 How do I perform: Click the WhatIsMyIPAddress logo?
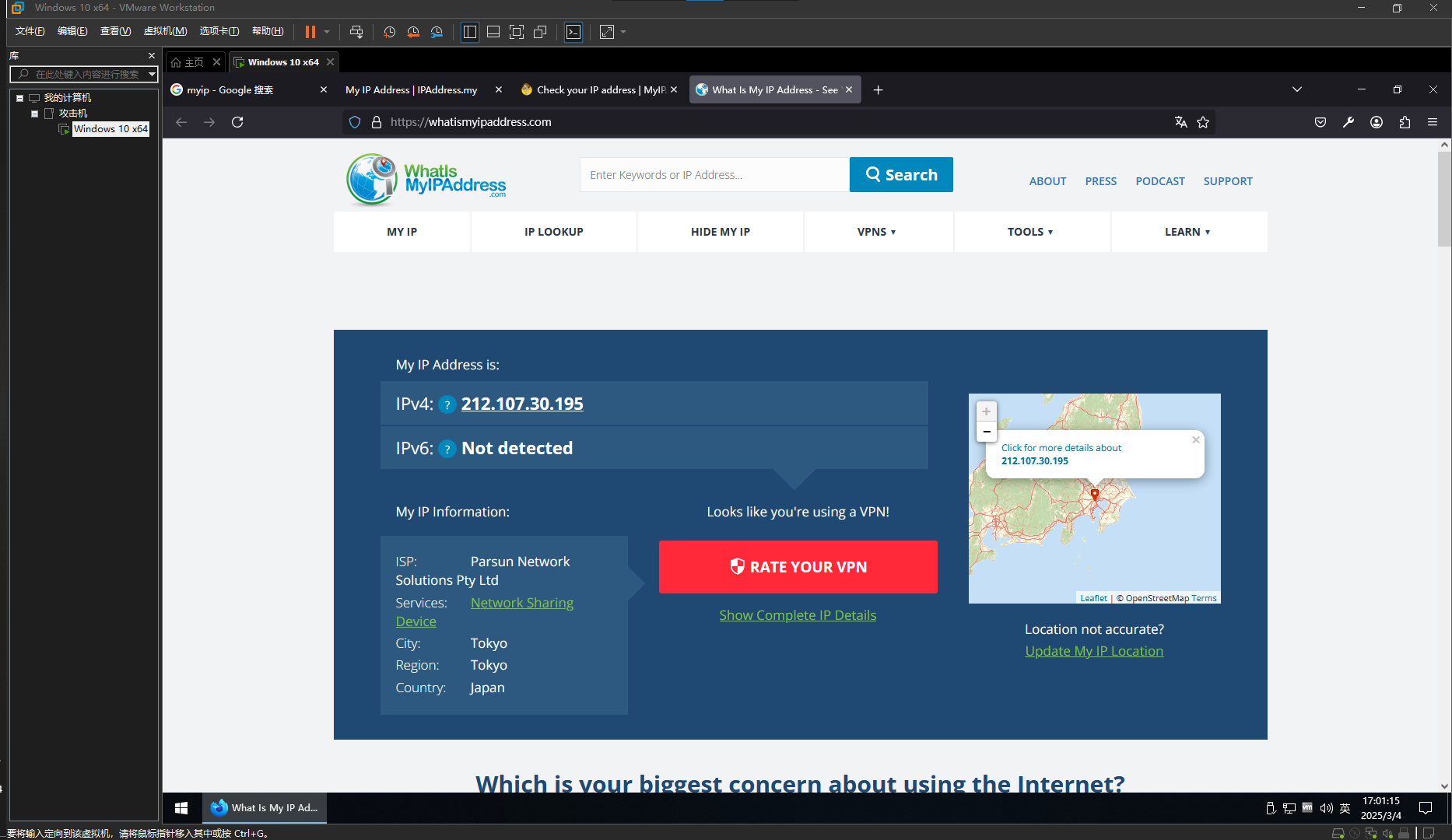pos(426,179)
